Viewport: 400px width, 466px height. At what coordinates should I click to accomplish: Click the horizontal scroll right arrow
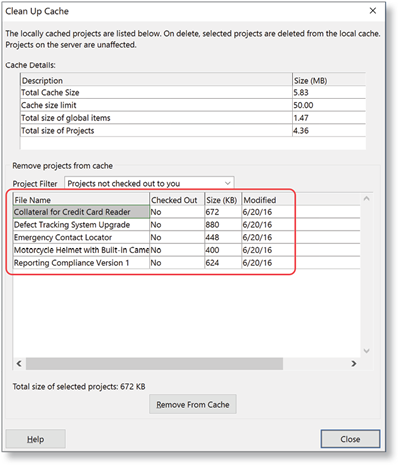[x=354, y=363]
